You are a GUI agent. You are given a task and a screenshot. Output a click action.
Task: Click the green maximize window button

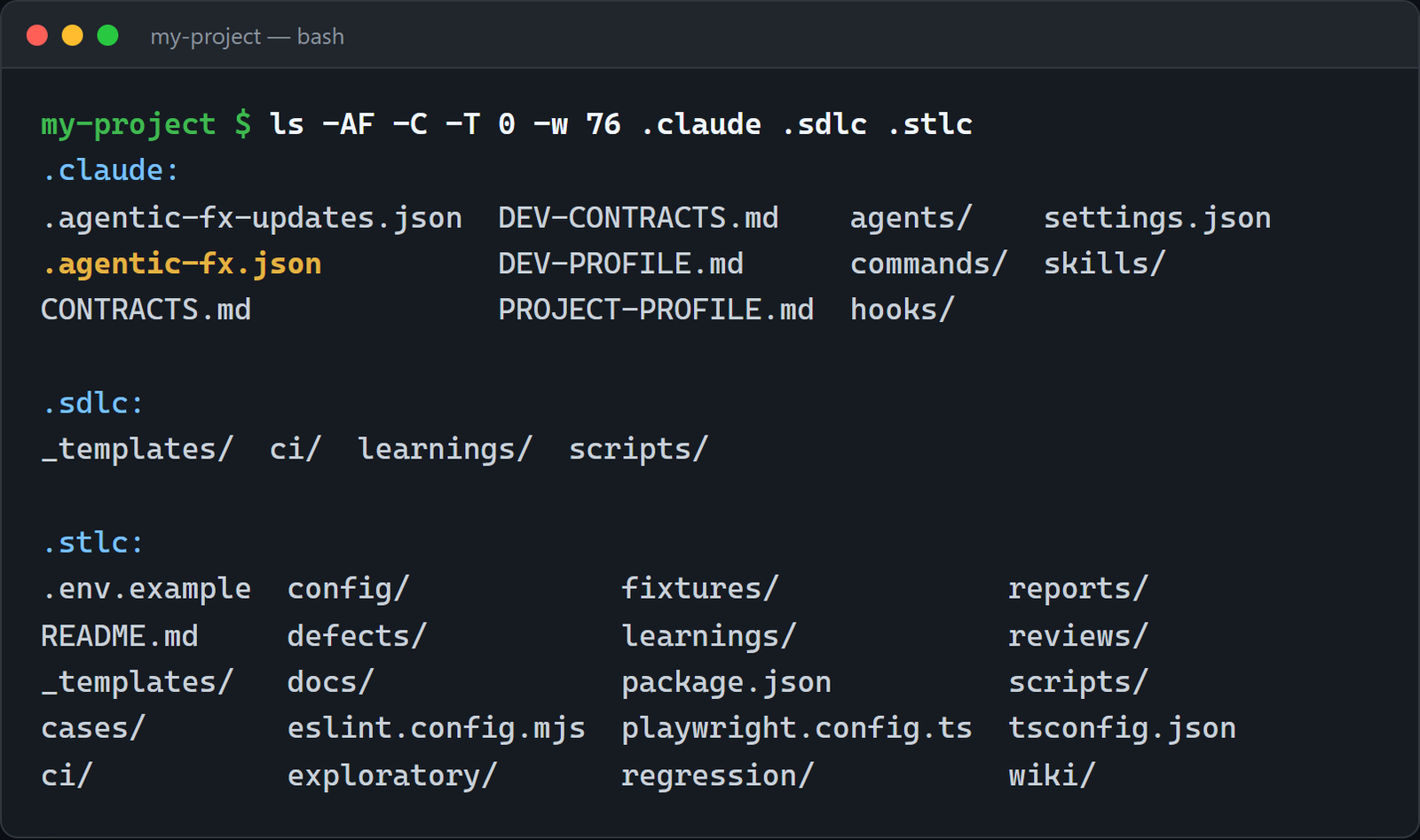click(x=107, y=35)
